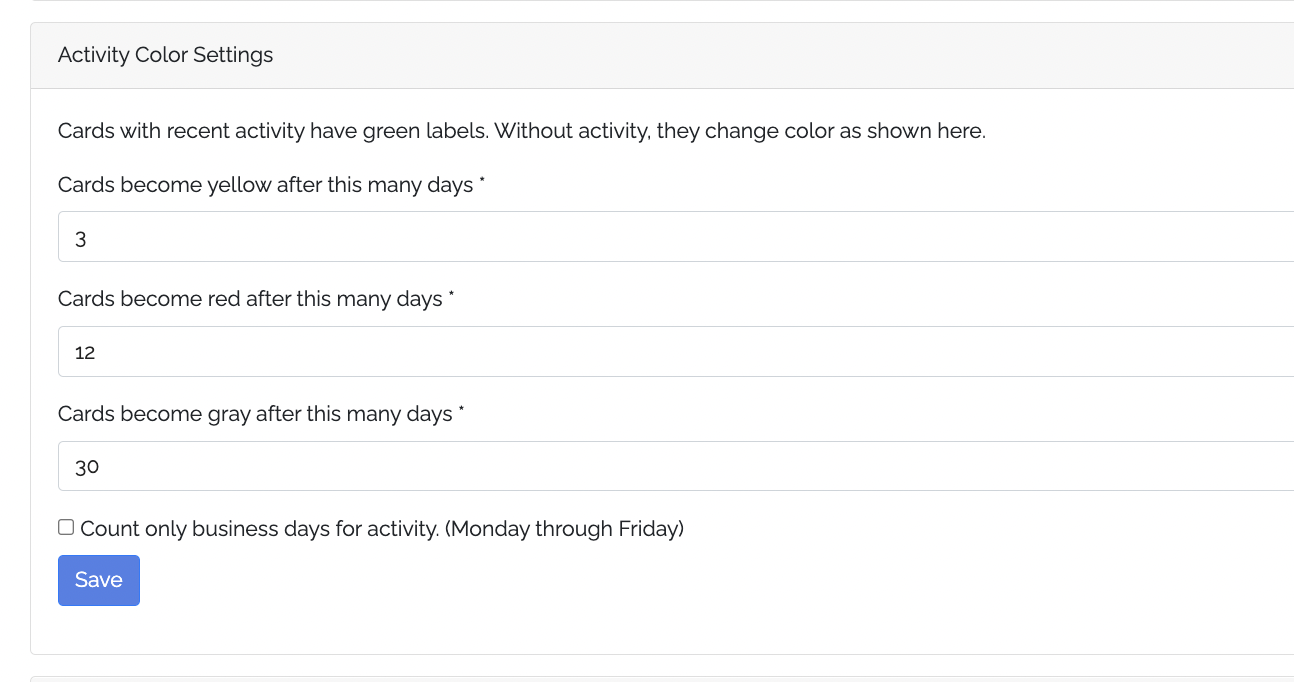Click the Activity Color Settings panel header
This screenshot has height=682, width=1294.
coord(166,55)
